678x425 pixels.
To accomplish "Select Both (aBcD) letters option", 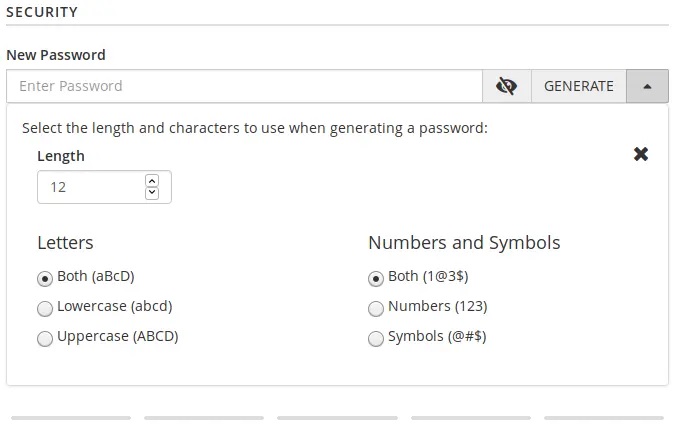I will click(45, 278).
